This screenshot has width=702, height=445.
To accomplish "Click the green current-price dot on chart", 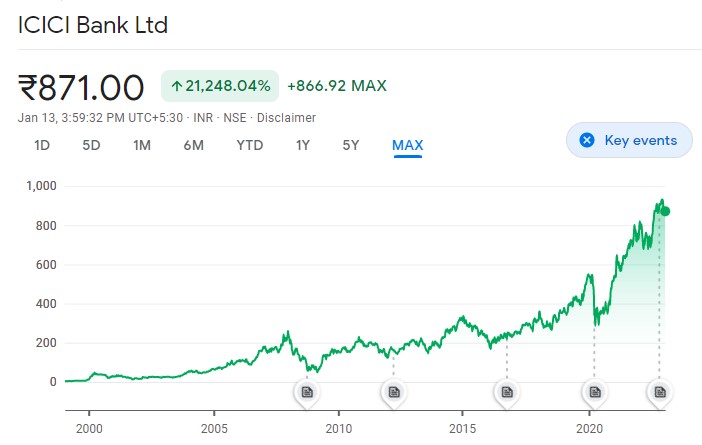I will tap(665, 211).
